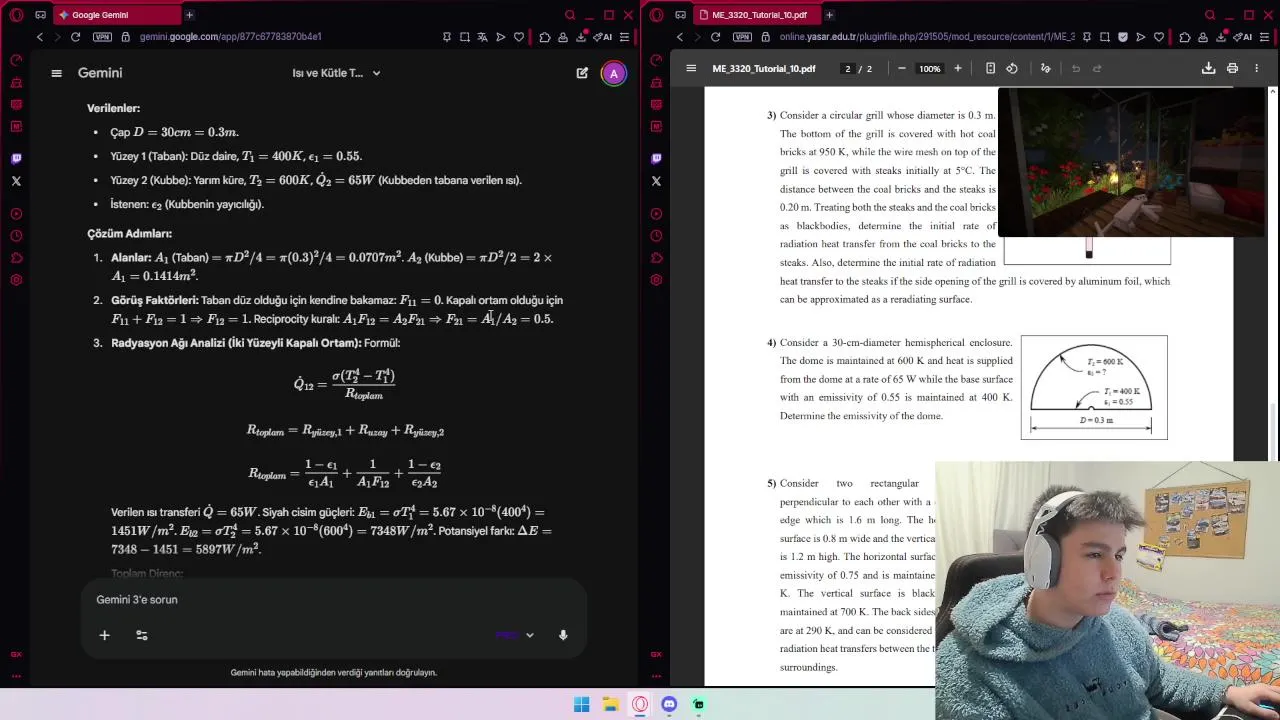Click the online.yasar.edu.tr address bar

927,37
